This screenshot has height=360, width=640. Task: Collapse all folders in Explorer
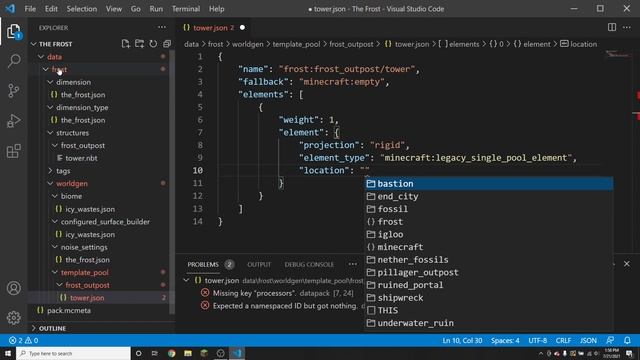click(167, 44)
